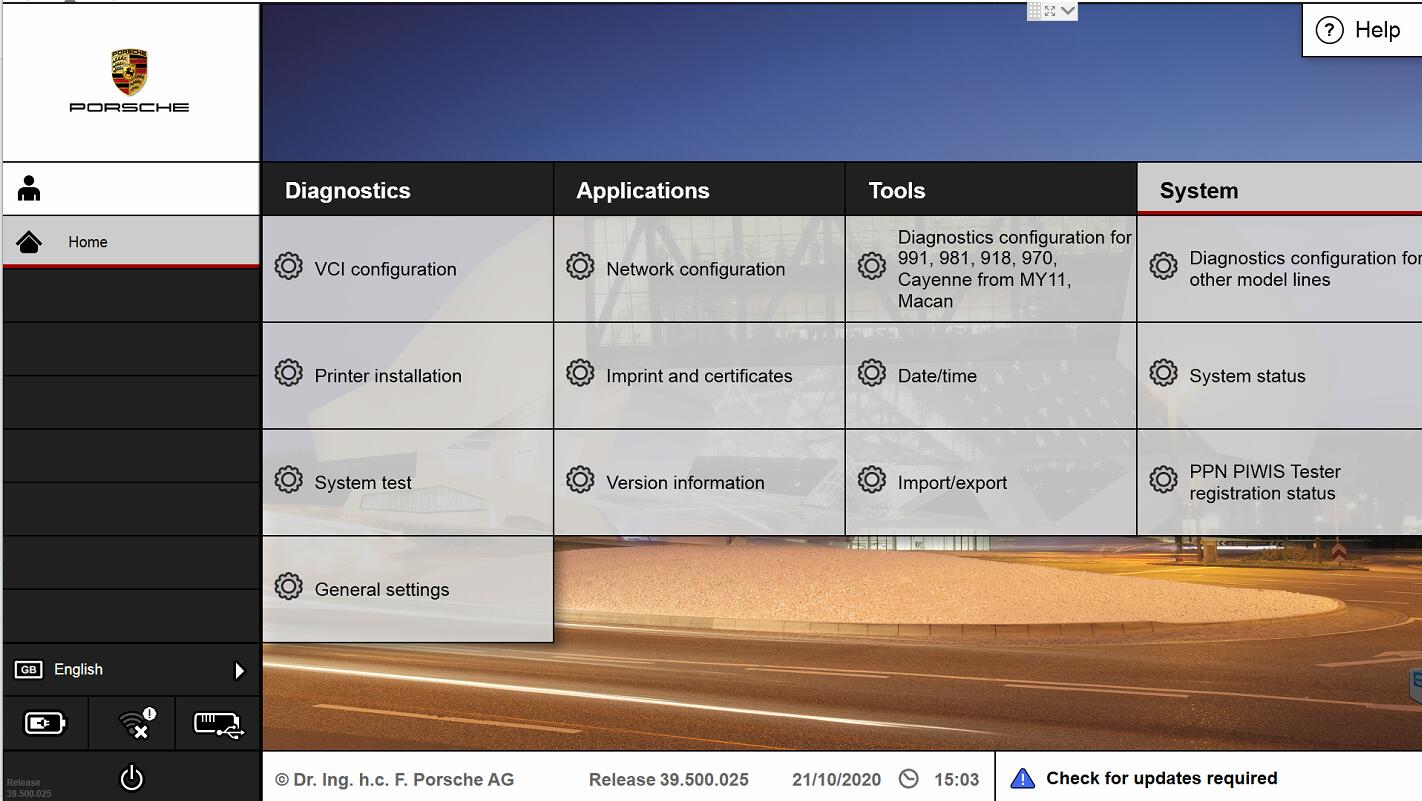
Task: Open General settings
Action: [x=407, y=590]
